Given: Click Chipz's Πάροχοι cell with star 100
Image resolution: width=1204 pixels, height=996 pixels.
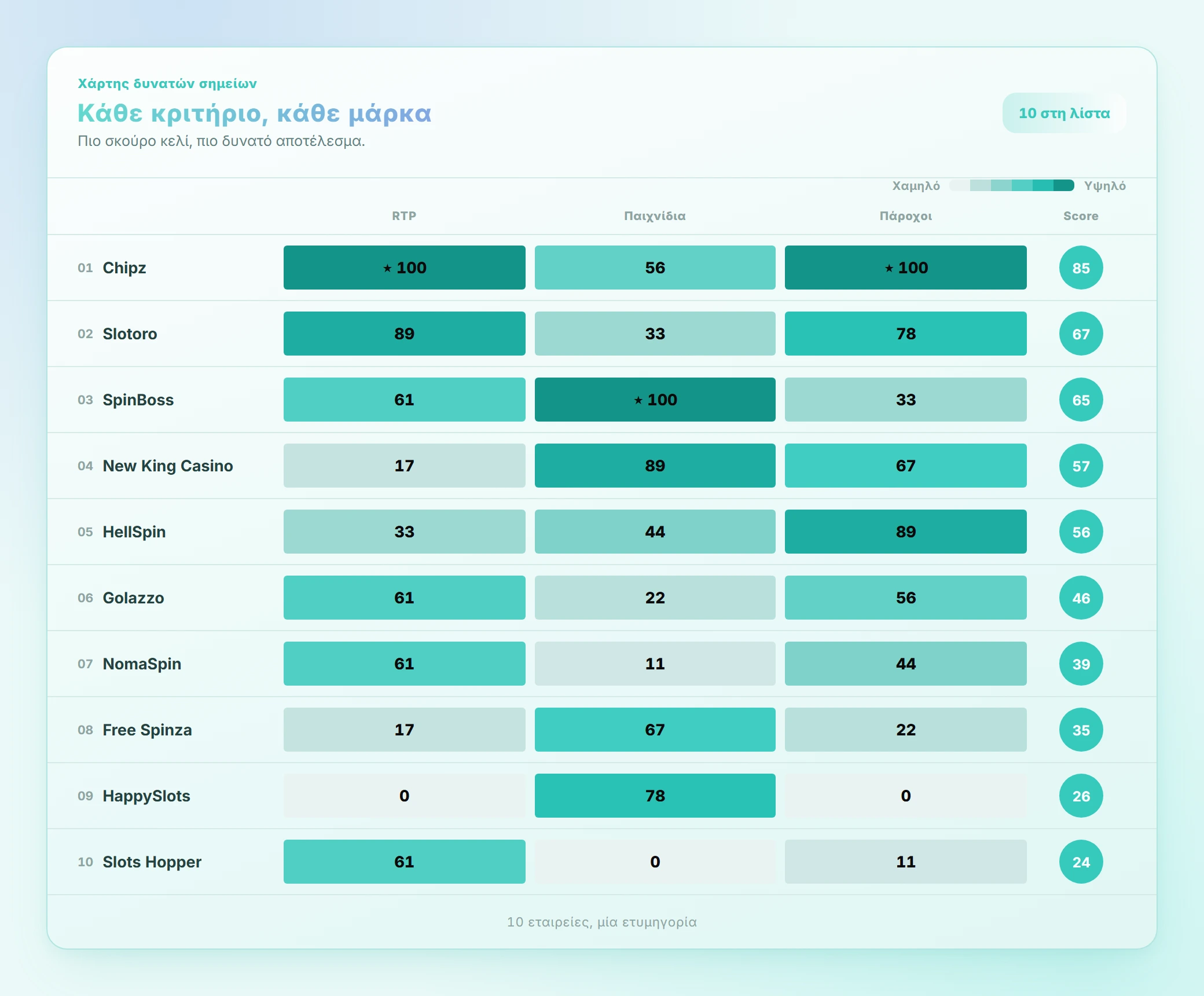Looking at the screenshot, I should (x=906, y=268).
